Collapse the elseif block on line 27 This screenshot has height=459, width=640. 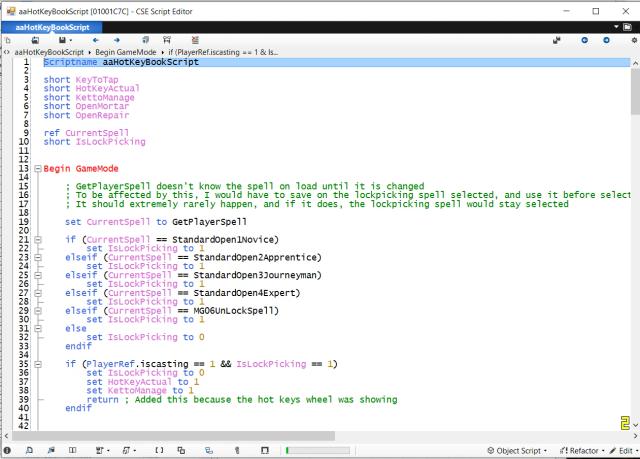point(38,293)
